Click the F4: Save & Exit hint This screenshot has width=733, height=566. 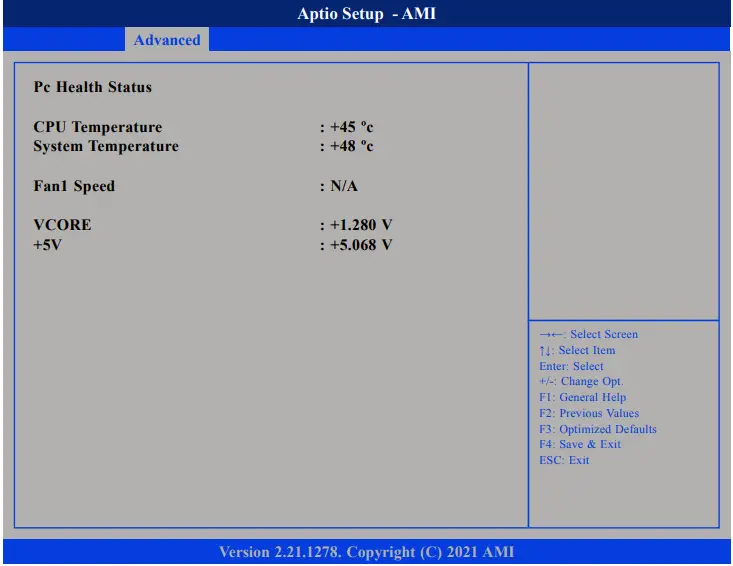coord(580,444)
